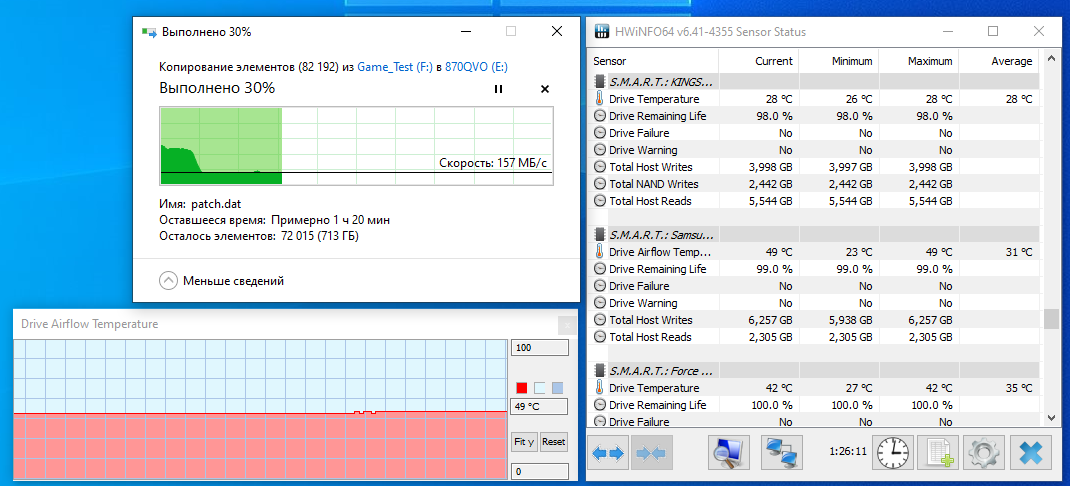Screen dimensions: 1070x486
Task: Minimize the copy progress dialog
Action: point(466,31)
